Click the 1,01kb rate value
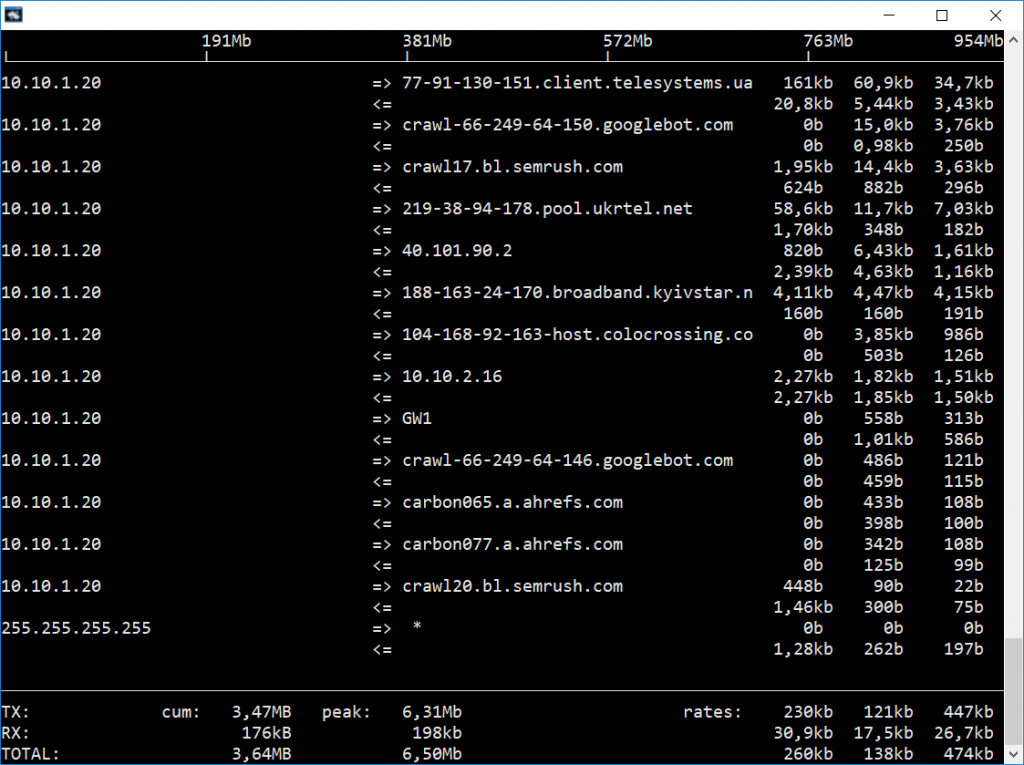The width and height of the screenshot is (1024, 765). tap(883, 440)
